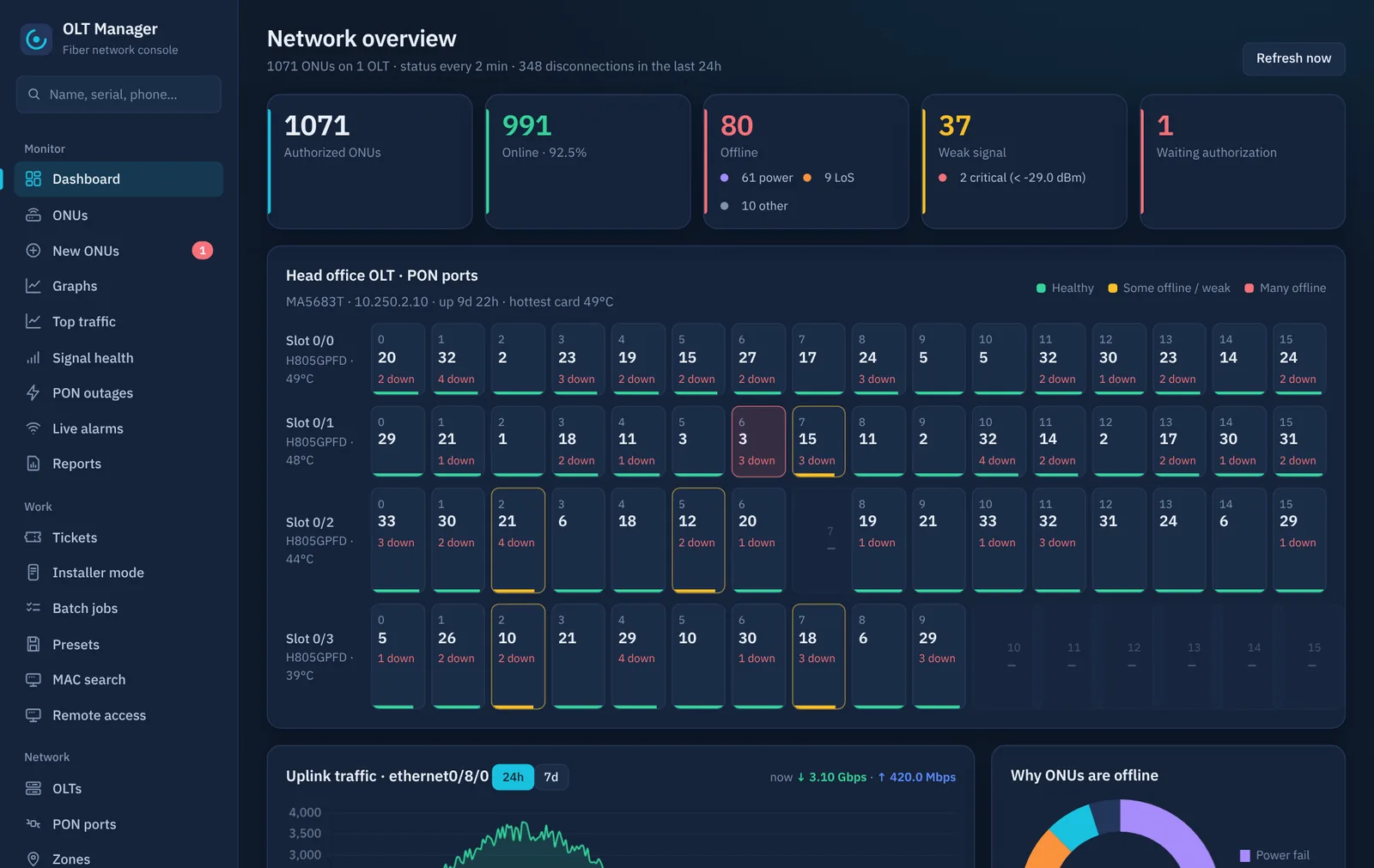Open the Weak signal 37 card
The height and width of the screenshot is (868, 1374).
point(1024,161)
